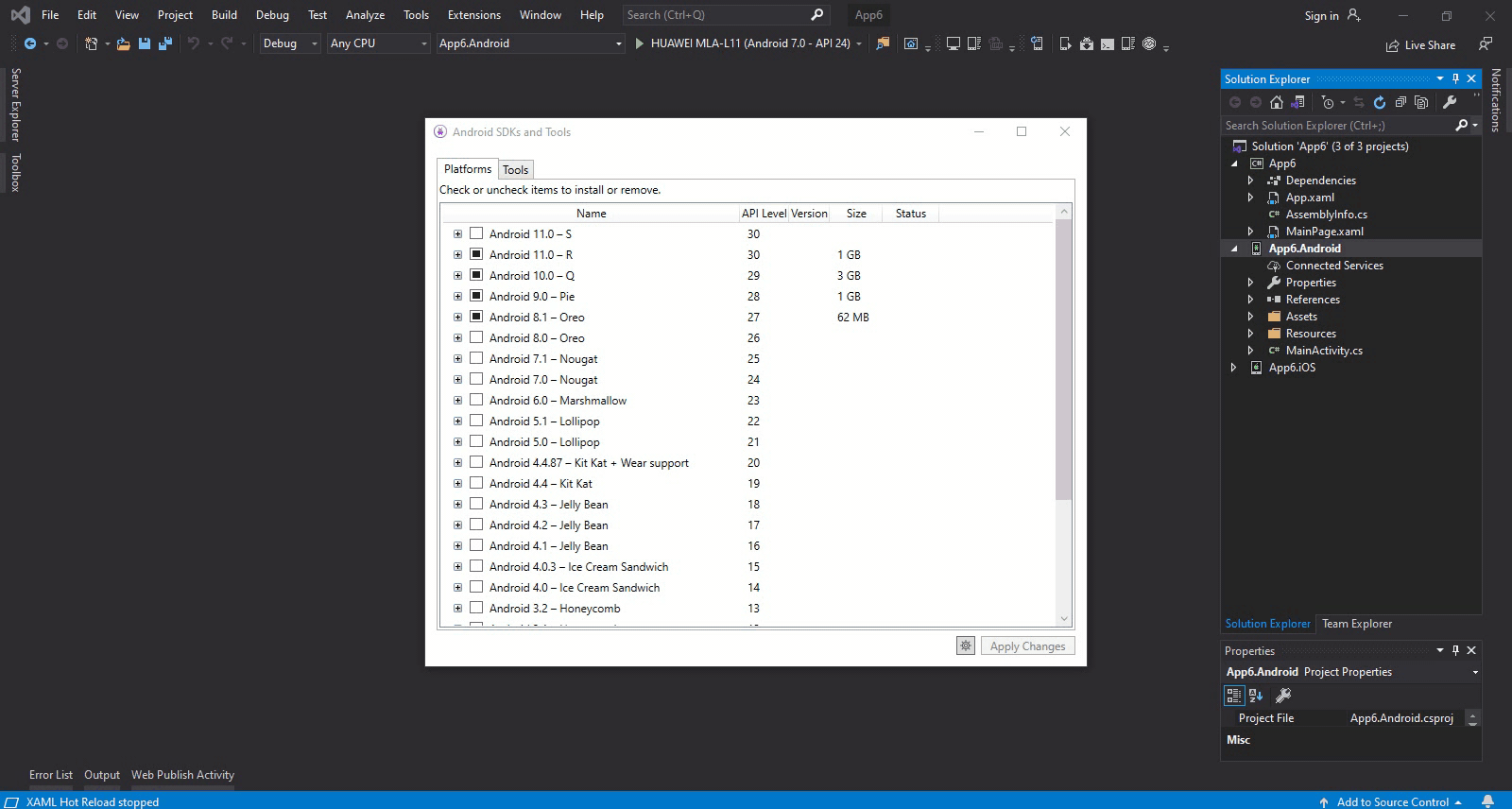Switch to the Tools tab in SDK dialog
Viewport: 1512px width, 809px height.
(x=515, y=170)
